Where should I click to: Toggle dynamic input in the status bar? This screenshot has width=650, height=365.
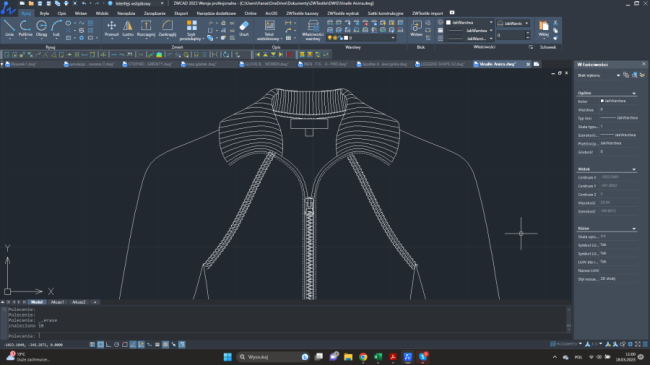pos(149,344)
